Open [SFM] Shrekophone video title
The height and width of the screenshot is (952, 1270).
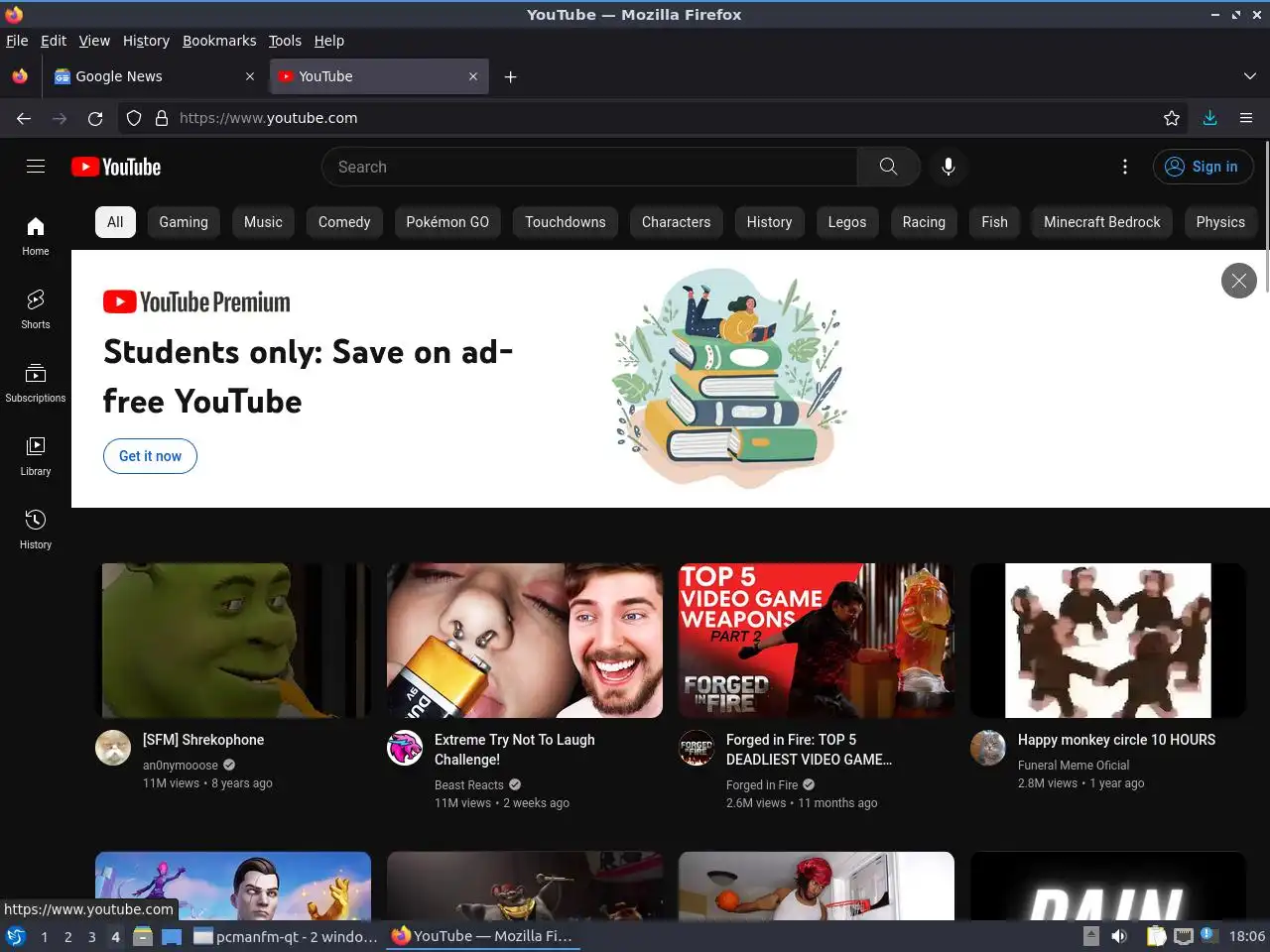(203, 740)
